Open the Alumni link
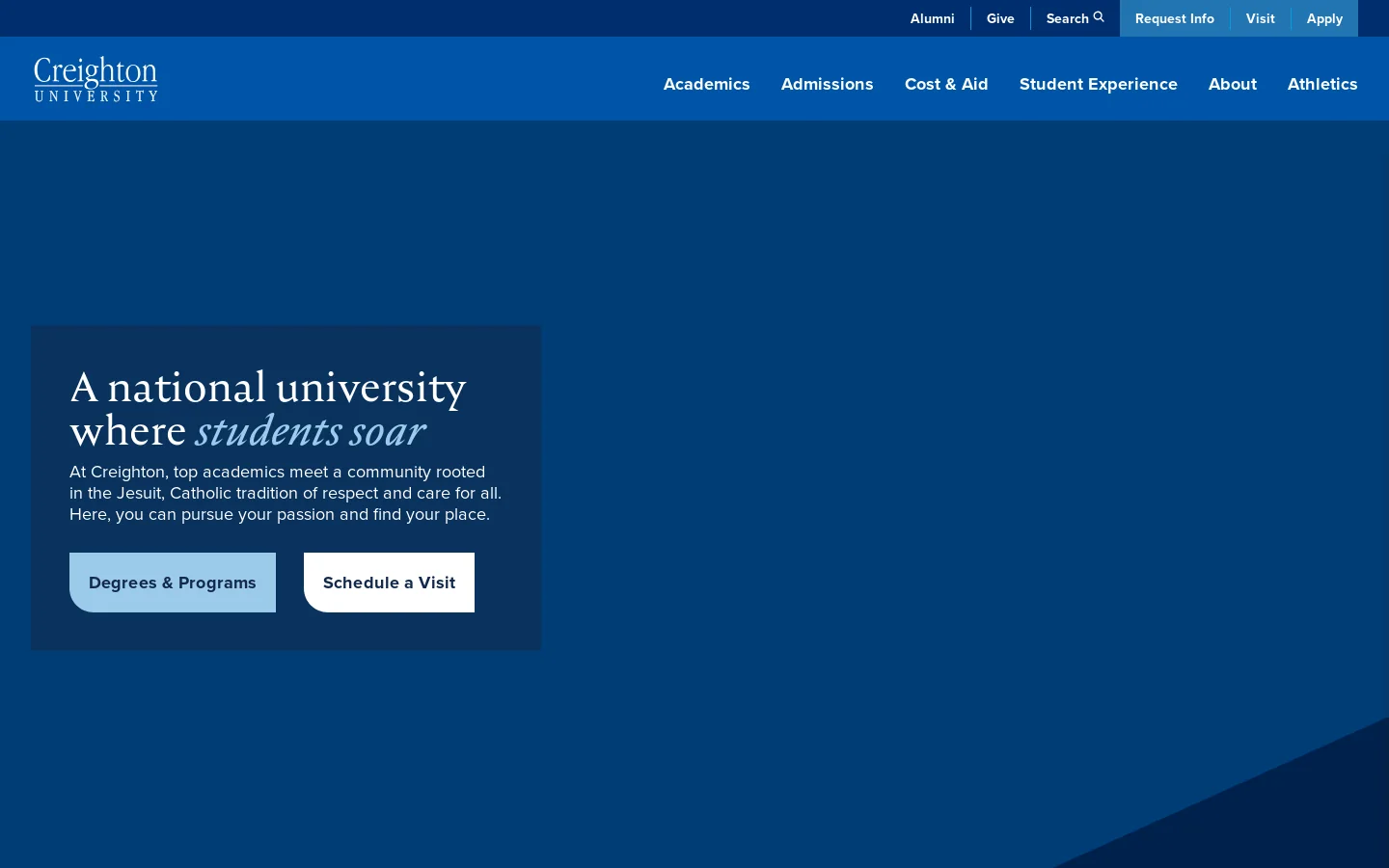 (932, 18)
